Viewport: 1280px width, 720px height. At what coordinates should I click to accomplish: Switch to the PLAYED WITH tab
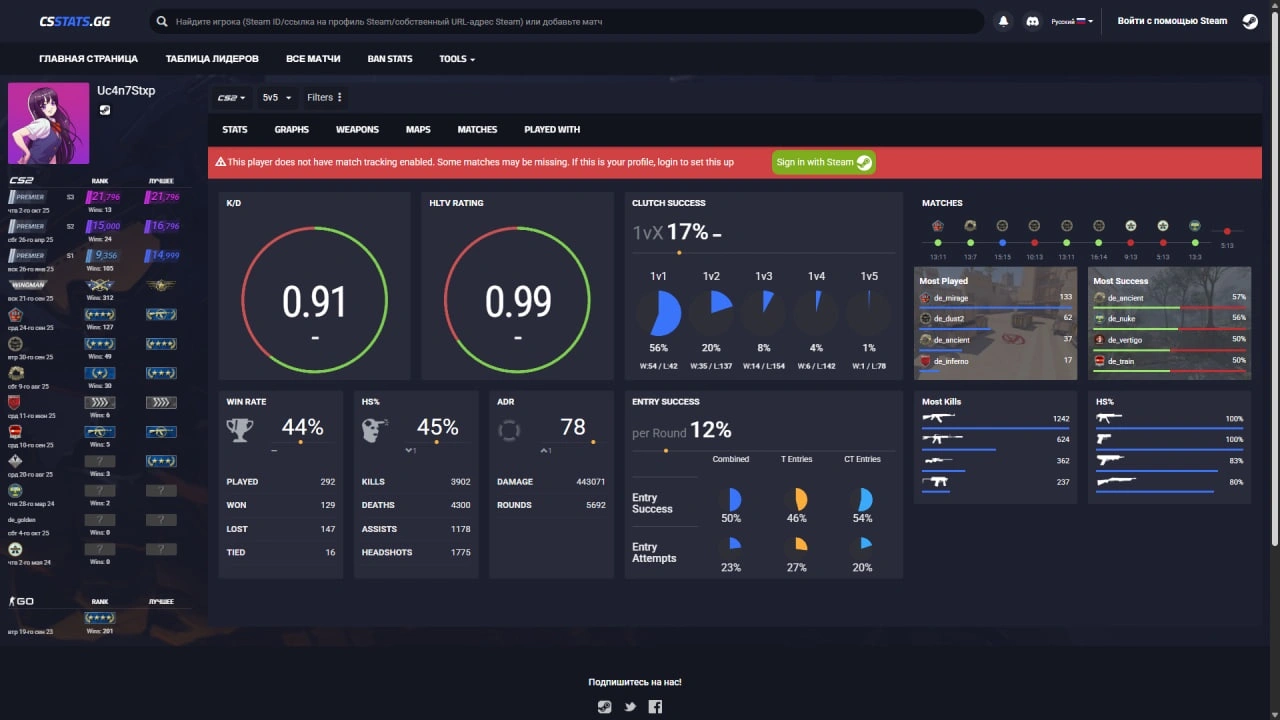pos(552,129)
